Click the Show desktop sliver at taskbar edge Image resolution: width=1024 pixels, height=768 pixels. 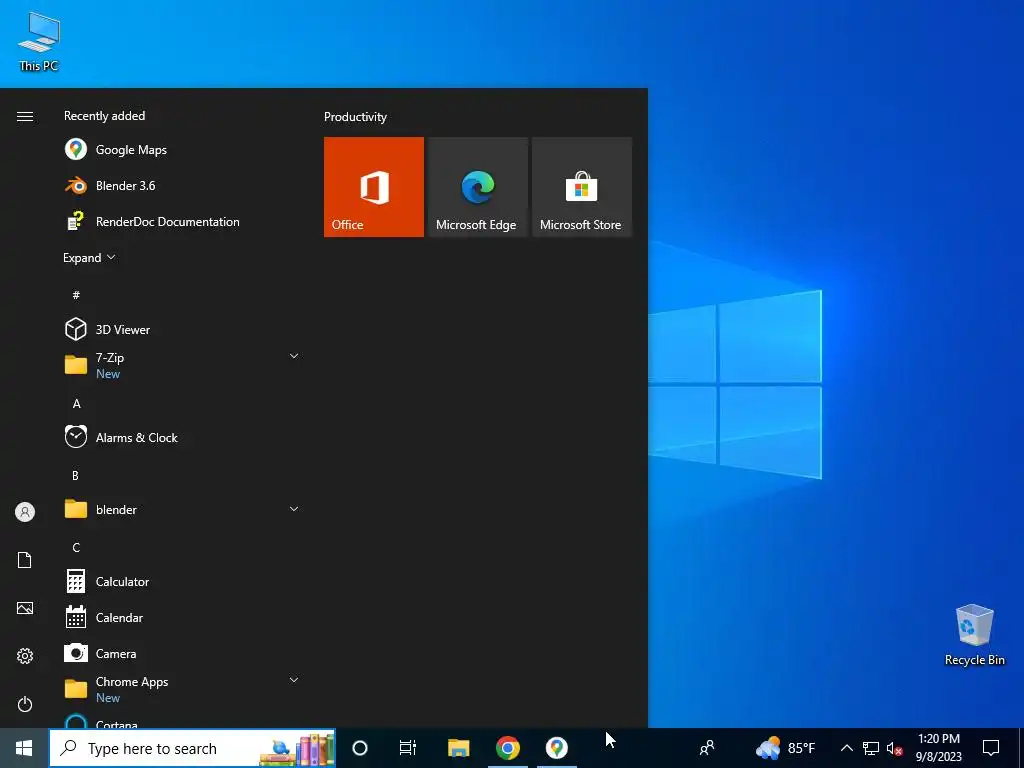point(1021,748)
